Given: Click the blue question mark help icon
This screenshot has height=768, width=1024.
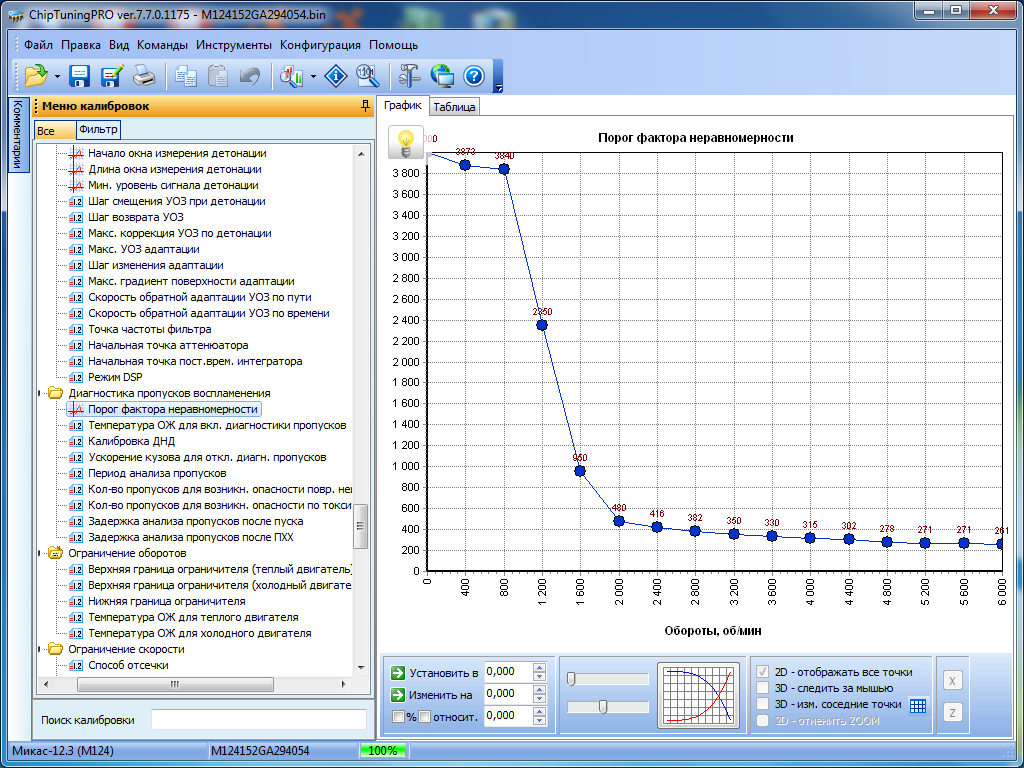Looking at the screenshot, I should tap(473, 76).
